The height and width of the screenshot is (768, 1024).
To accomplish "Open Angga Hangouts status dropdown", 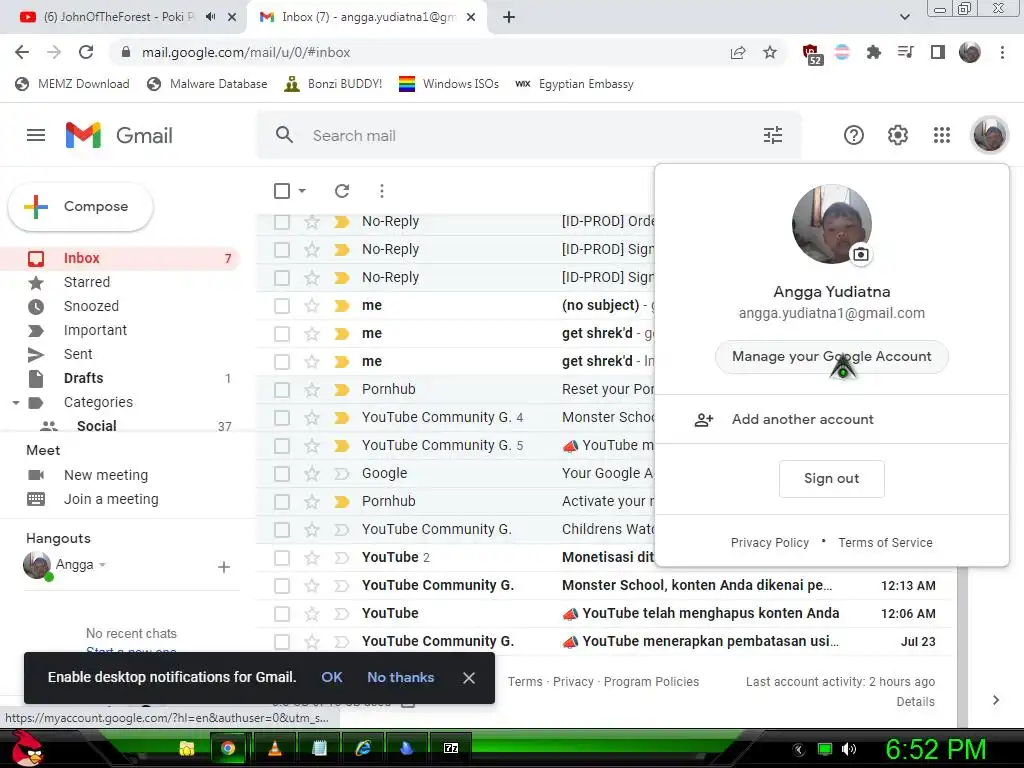I will [103, 565].
